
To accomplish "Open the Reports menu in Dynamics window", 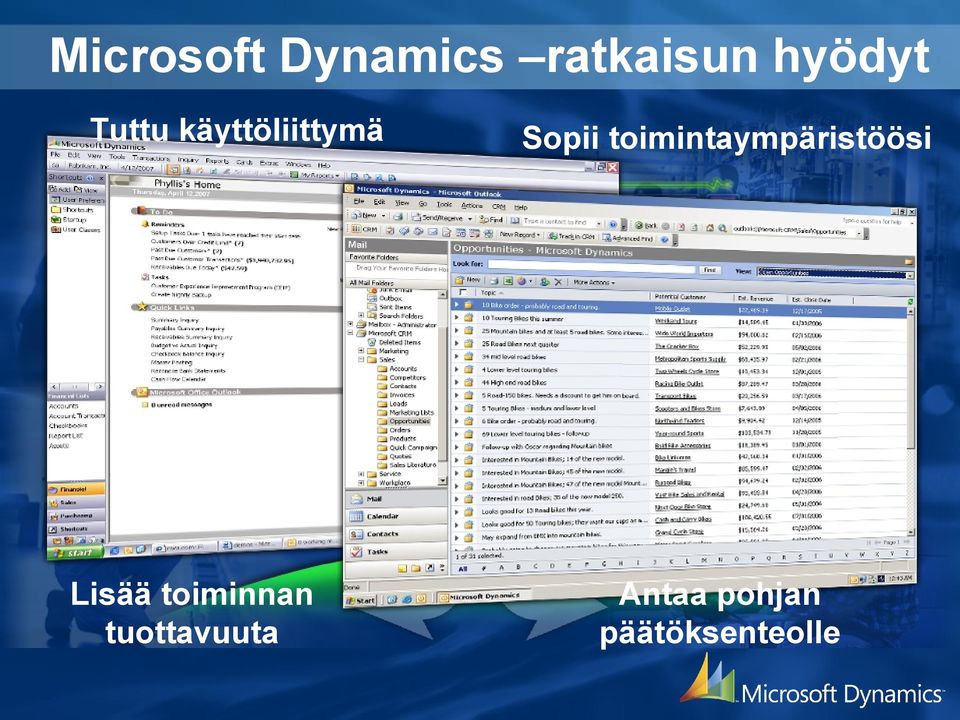I will point(217,161).
